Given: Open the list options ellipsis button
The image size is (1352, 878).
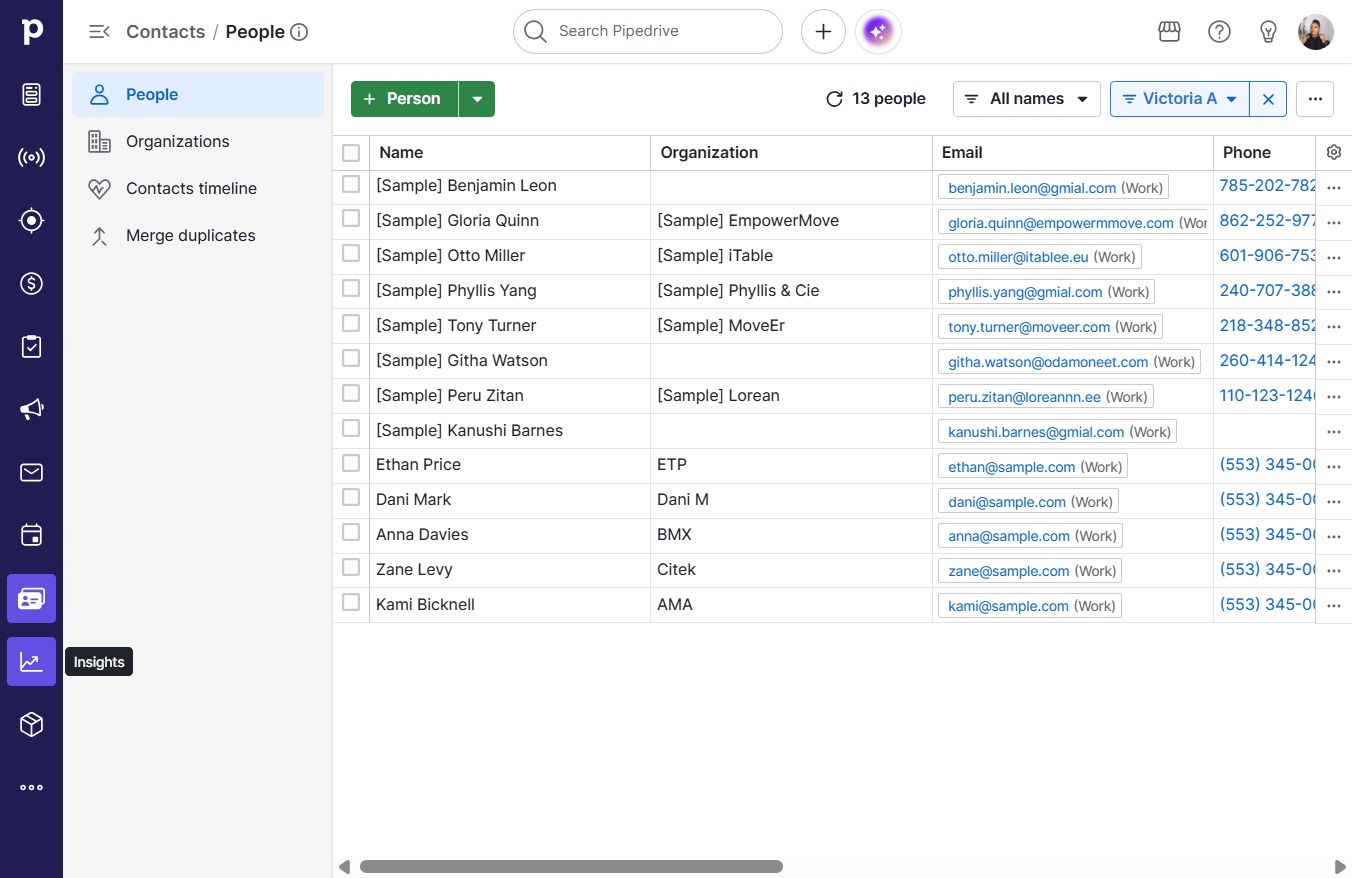Looking at the screenshot, I should (x=1315, y=99).
